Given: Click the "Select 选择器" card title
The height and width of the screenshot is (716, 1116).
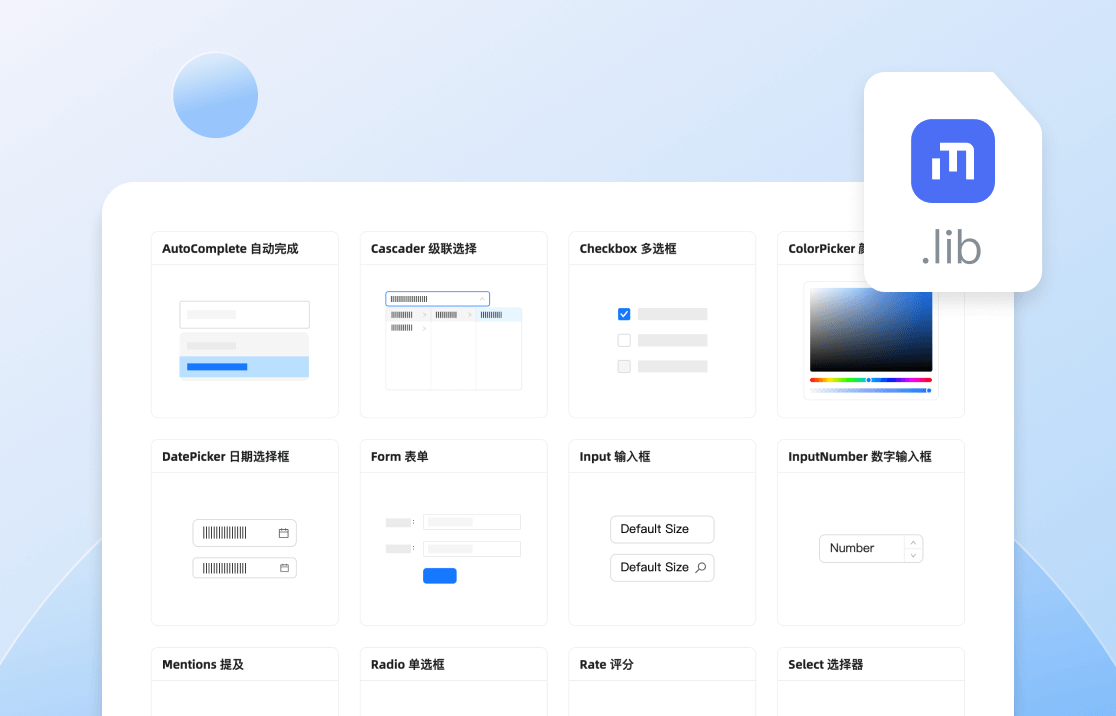Looking at the screenshot, I should [826, 664].
